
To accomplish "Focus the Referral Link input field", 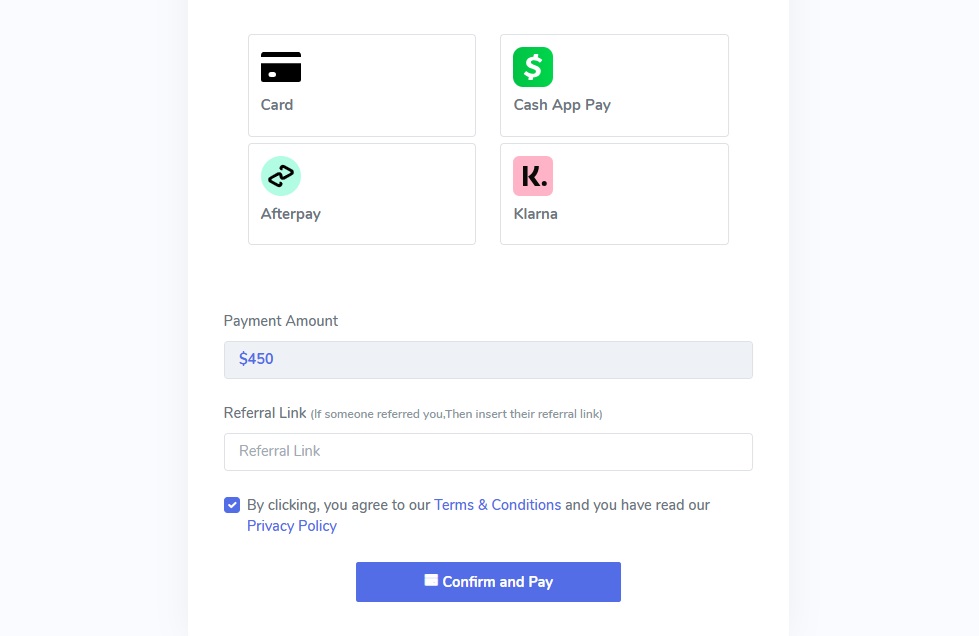I will (x=488, y=451).
